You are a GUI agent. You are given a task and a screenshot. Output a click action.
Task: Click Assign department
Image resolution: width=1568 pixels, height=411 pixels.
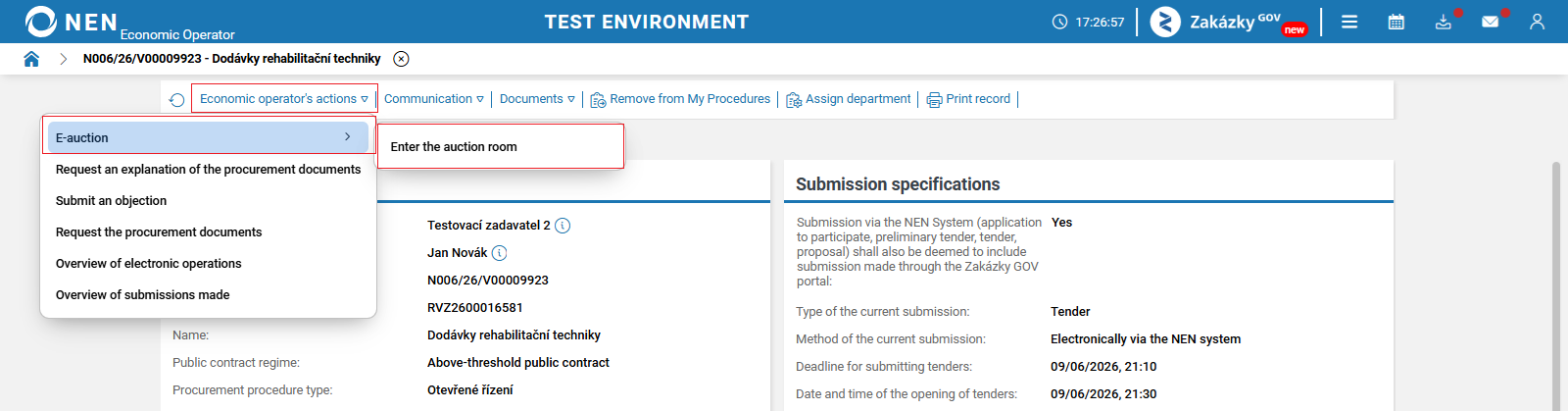click(x=849, y=99)
